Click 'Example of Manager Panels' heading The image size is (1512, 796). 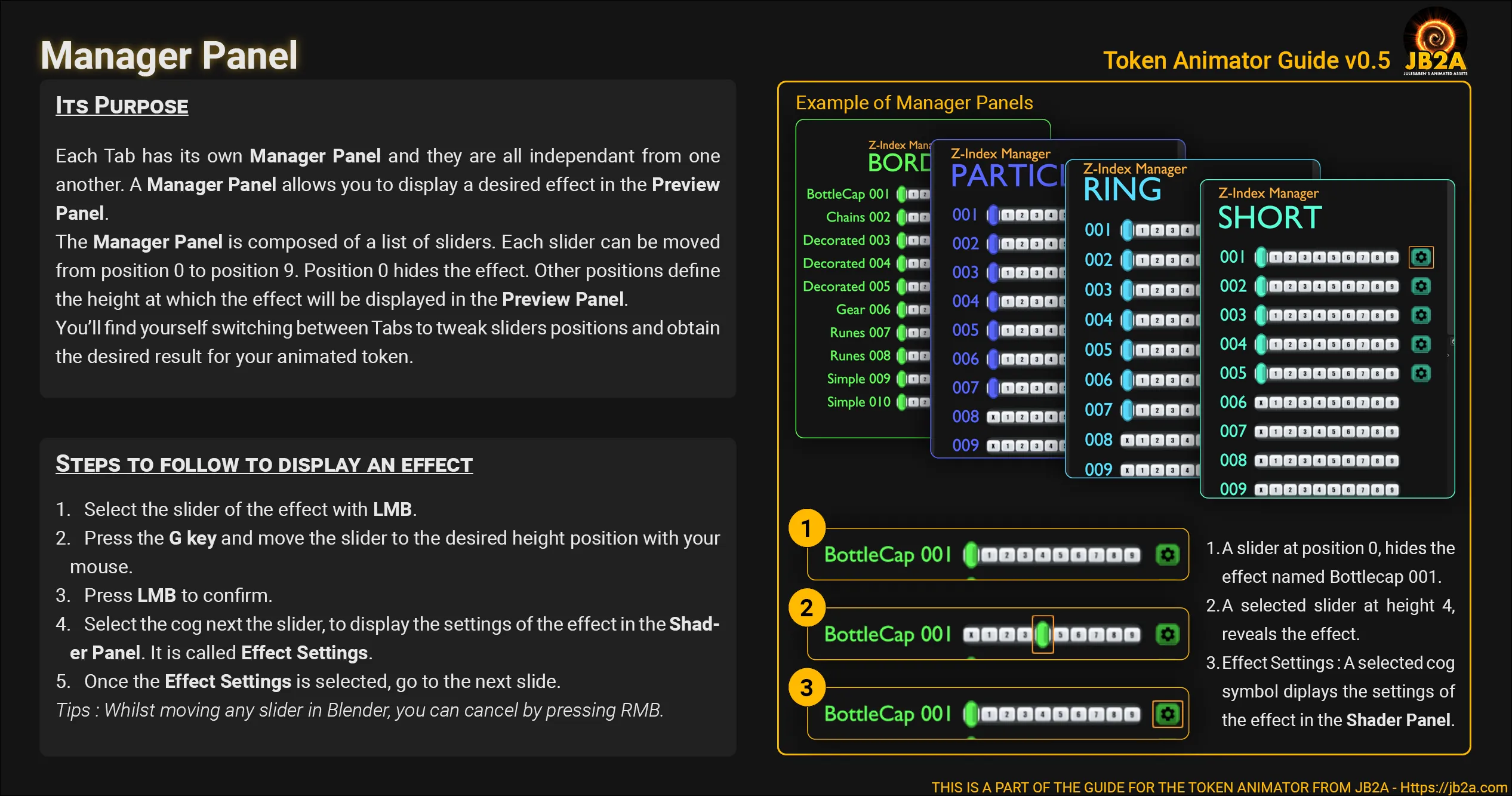(914, 103)
